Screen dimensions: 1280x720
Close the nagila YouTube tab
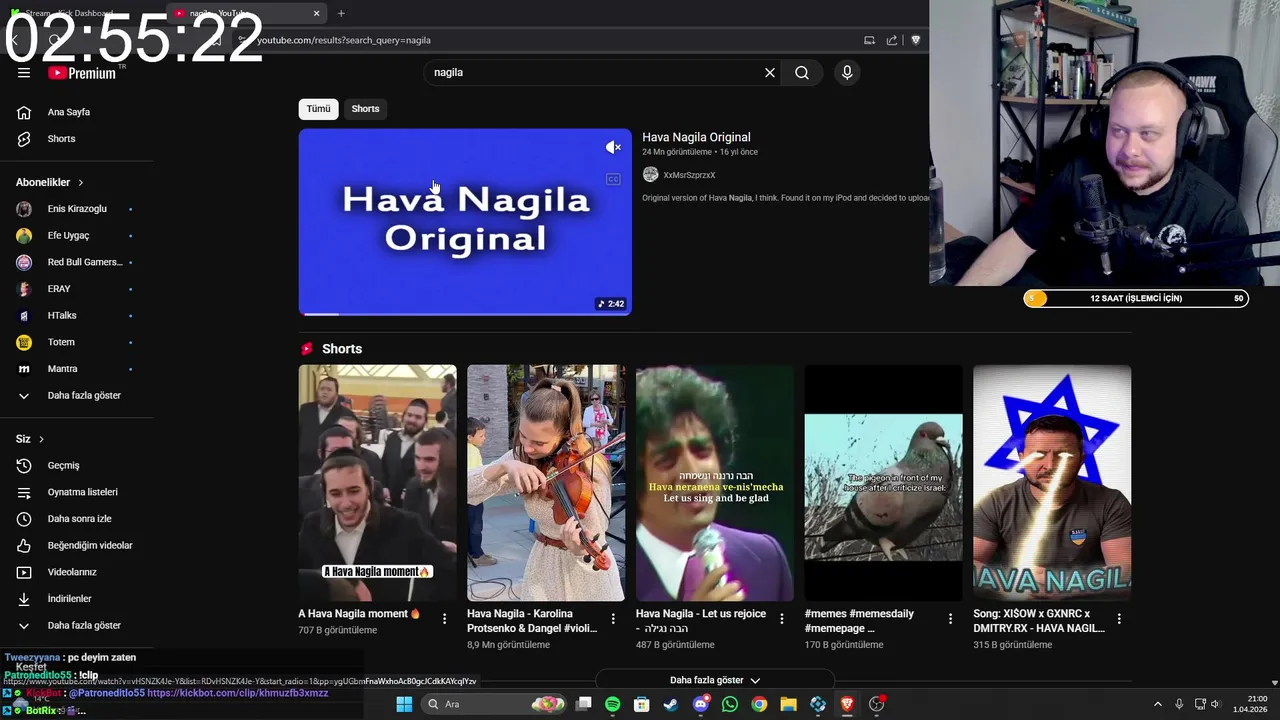317,13
